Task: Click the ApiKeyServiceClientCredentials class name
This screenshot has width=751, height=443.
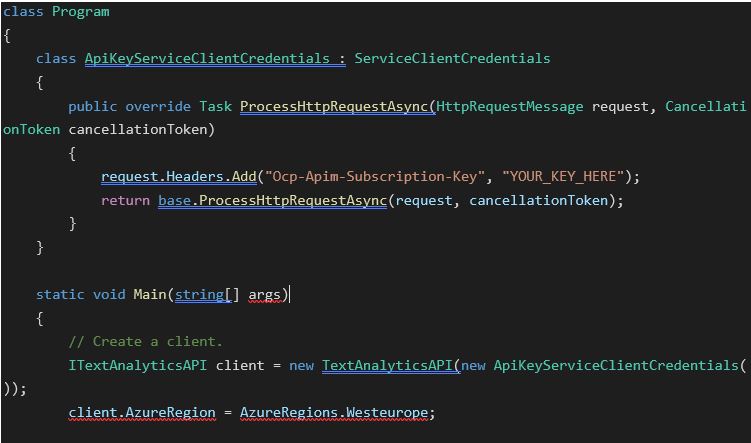Action: [x=207, y=58]
